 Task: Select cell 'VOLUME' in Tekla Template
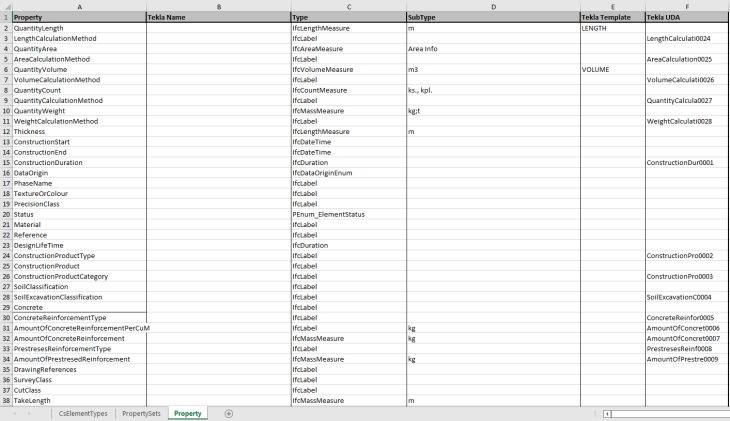tap(613, 69)
